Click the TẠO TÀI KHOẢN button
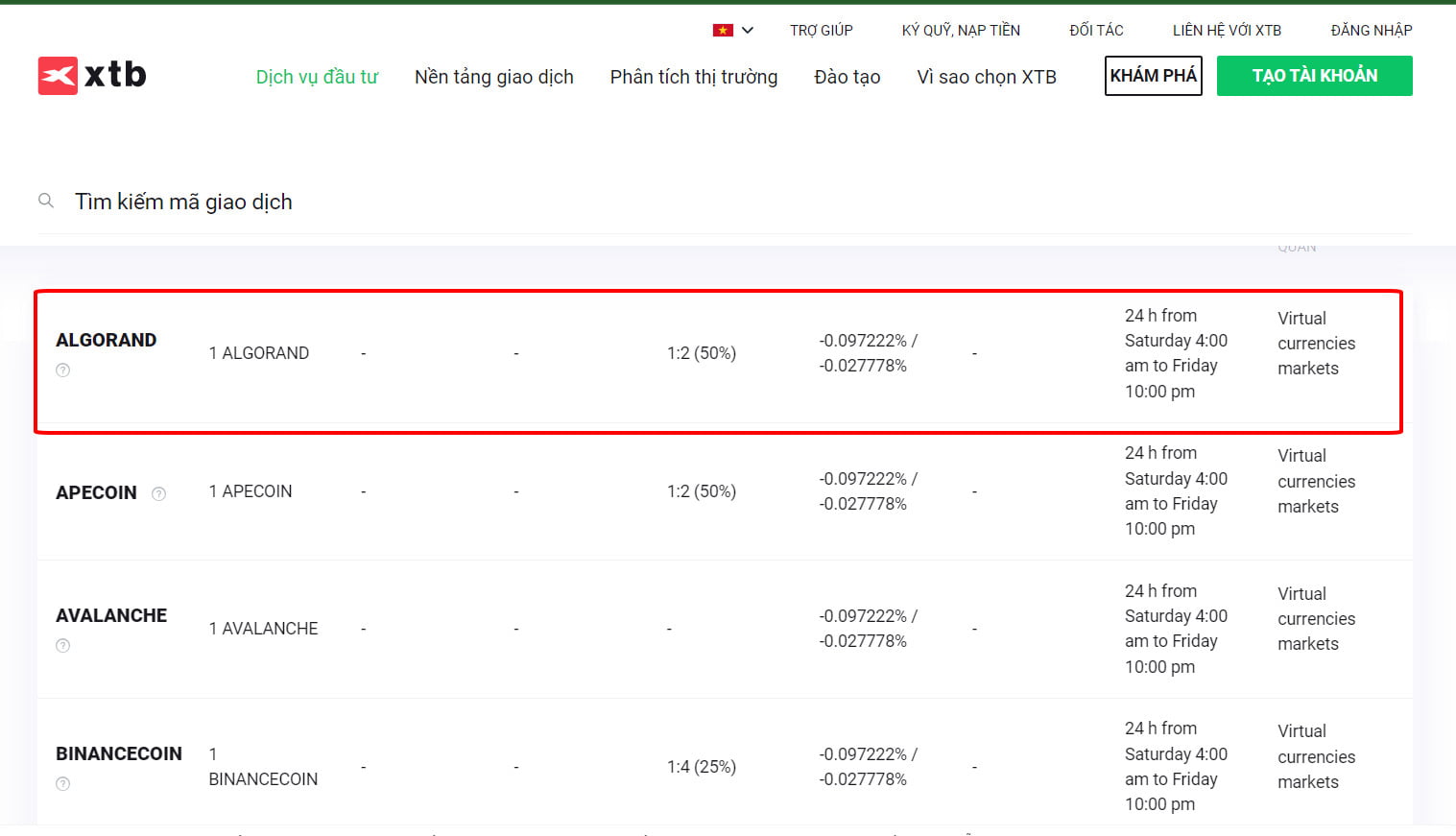The image size is (1456, 836). pyautogui.click(x=1315, y=76)
